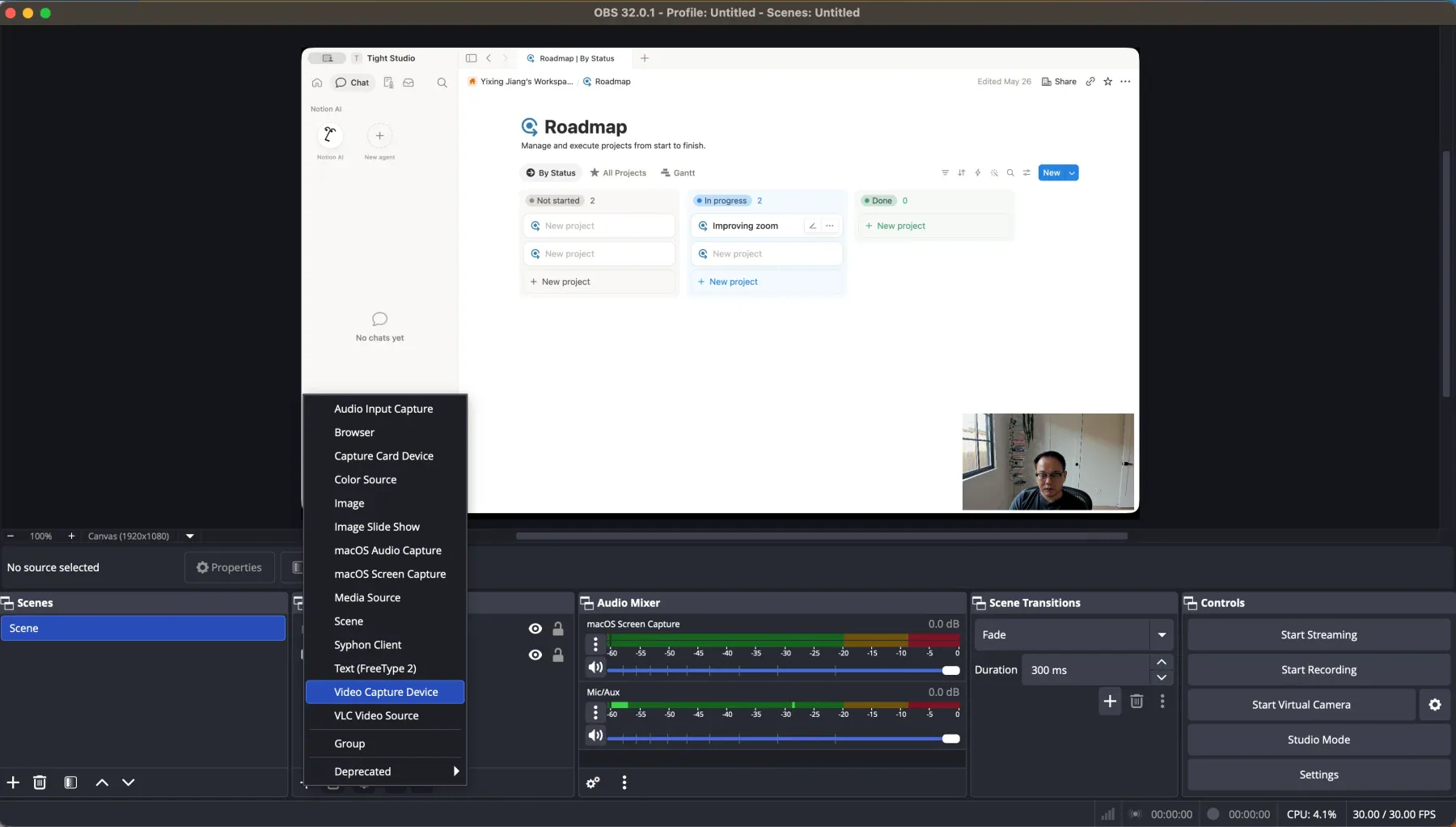Zoom out preview with minus icon
The image size is (1456, 827).
point(11,536)
